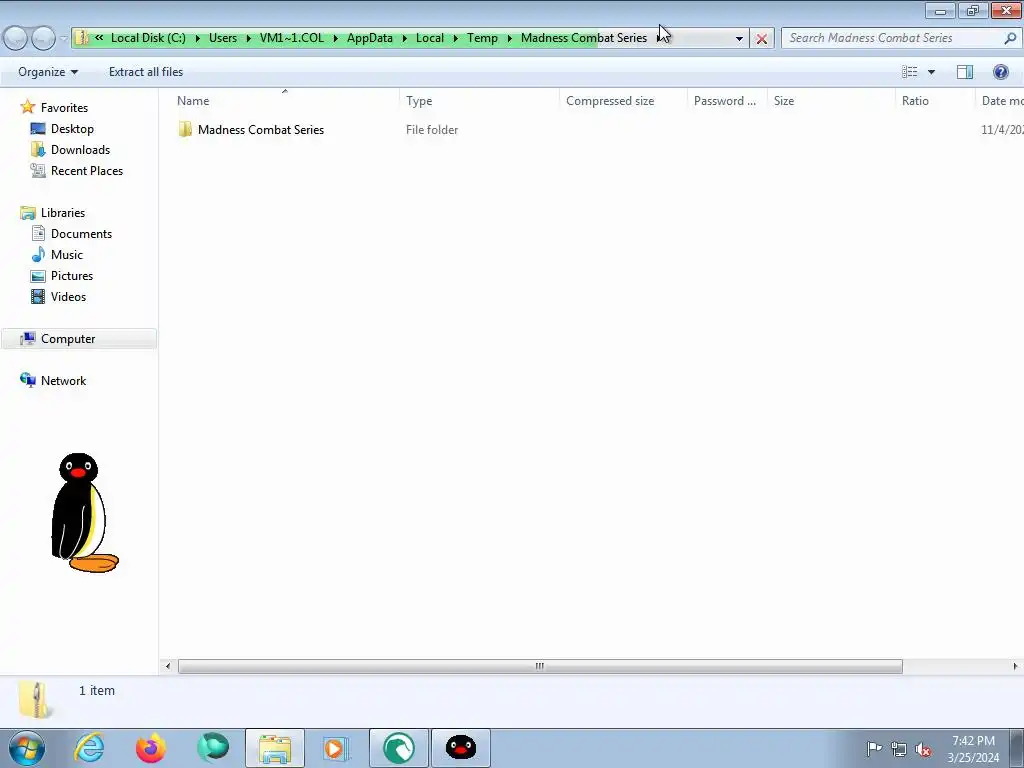Expand arrow after Local breadcrumb
Screen dimensions: 1024x768
tap(456, 38)
